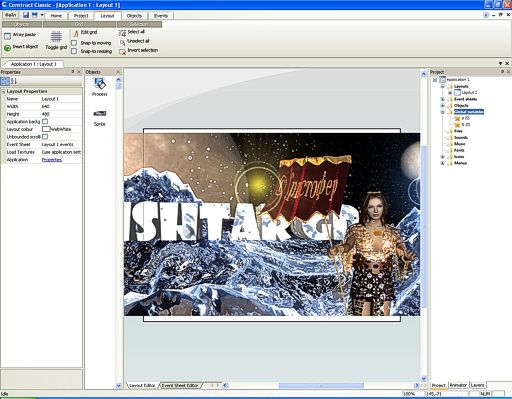Enable Snap-to moving checkbox
Screen dimensions: 512x399
coord(74,43)
